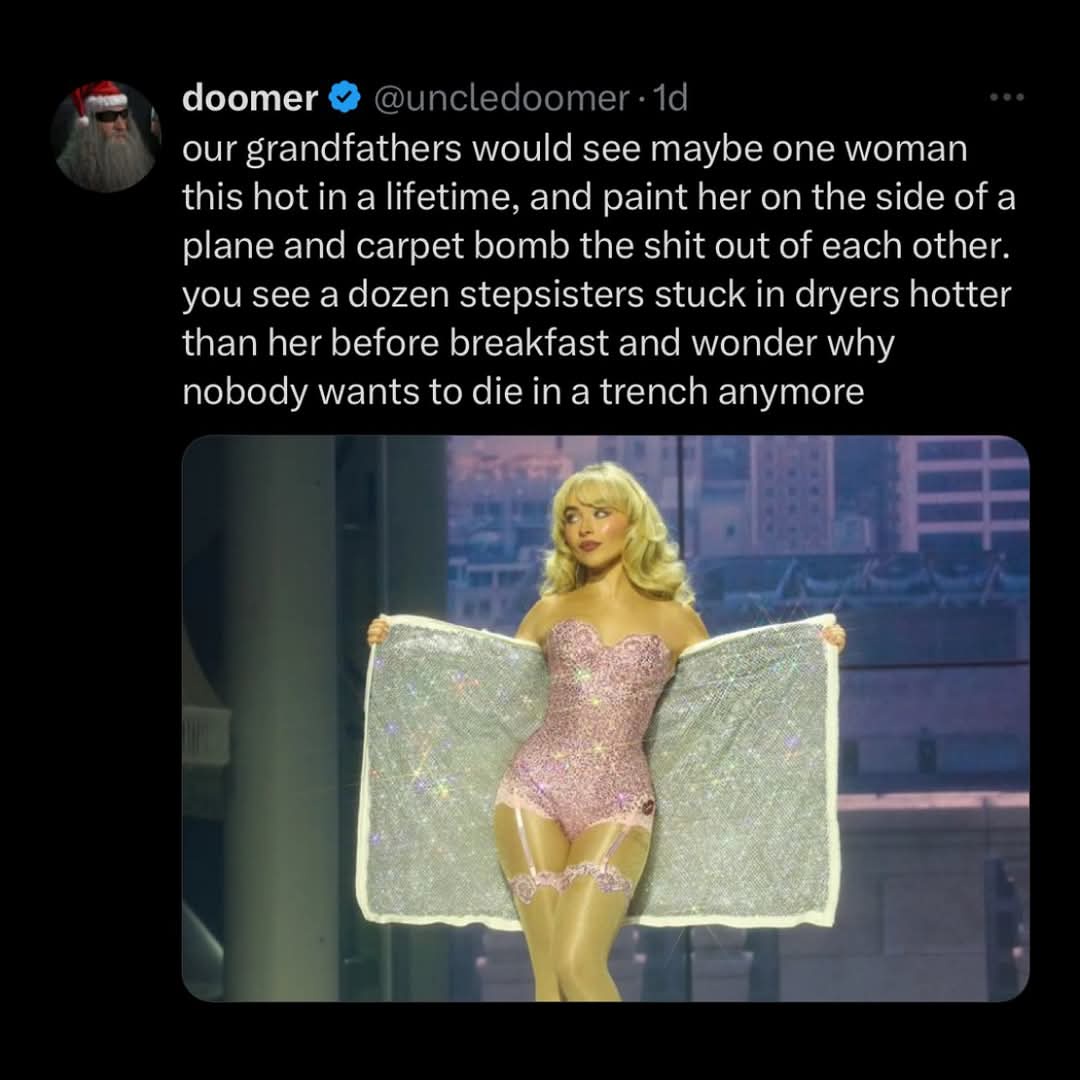
Task: Visit the @uncledoomer handle link
Action: coord(501,98)
